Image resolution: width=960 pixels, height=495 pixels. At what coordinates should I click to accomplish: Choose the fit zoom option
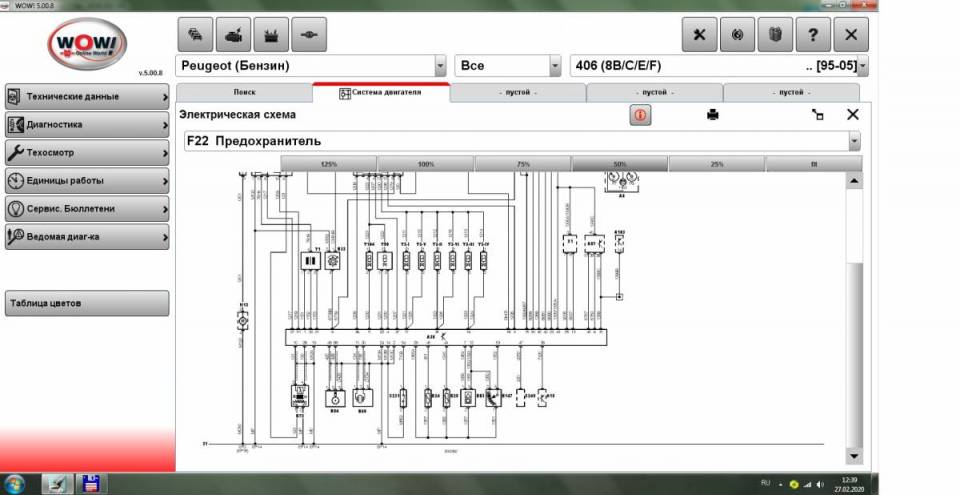point(813,164)
